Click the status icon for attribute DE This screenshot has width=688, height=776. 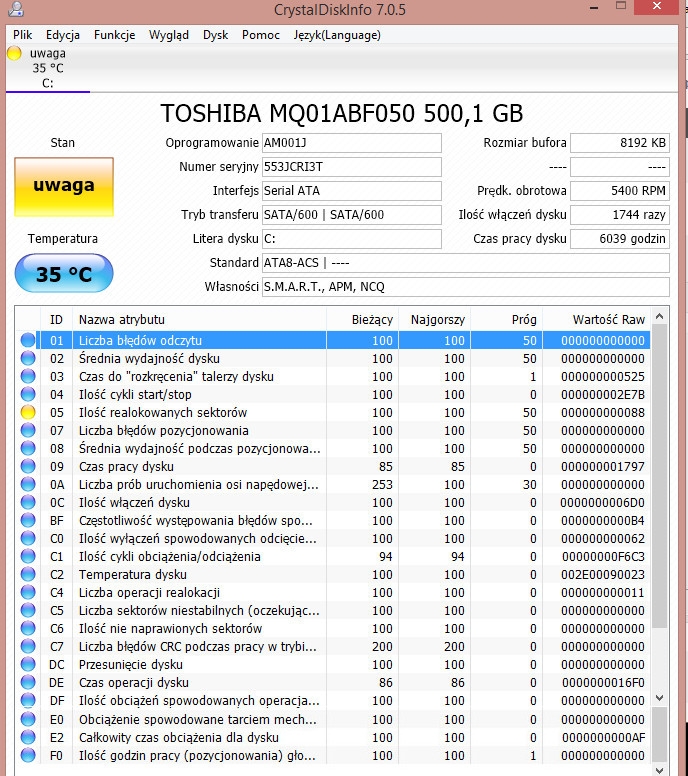28,682
